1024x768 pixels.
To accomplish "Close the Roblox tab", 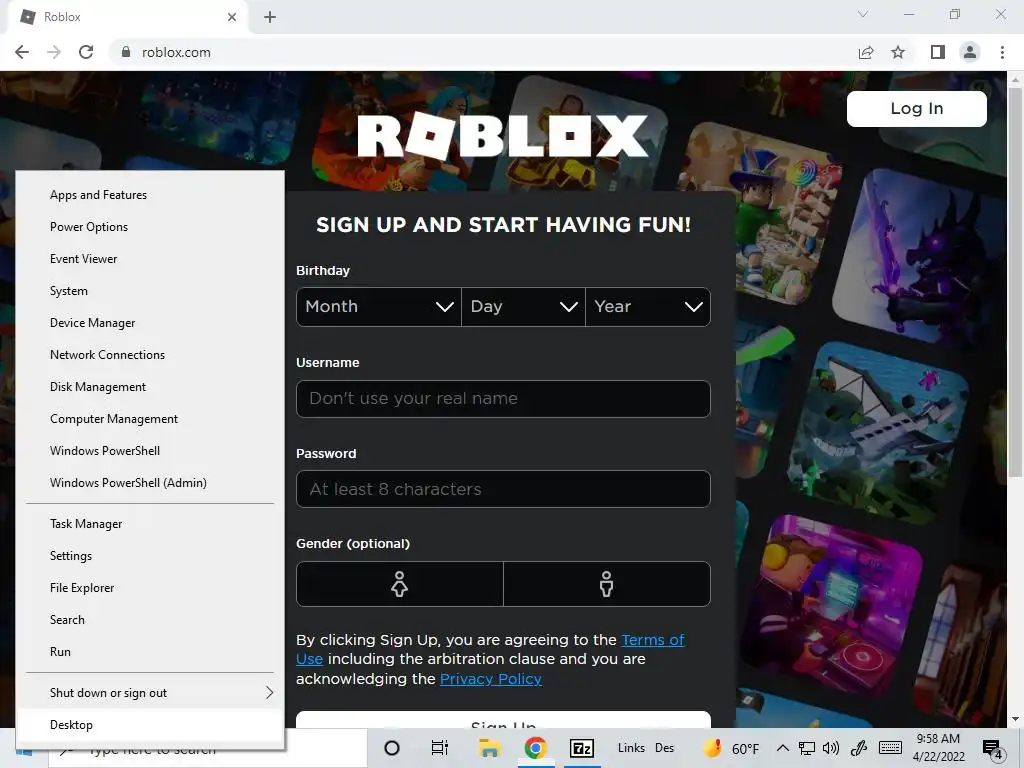I will click(232, 17).
